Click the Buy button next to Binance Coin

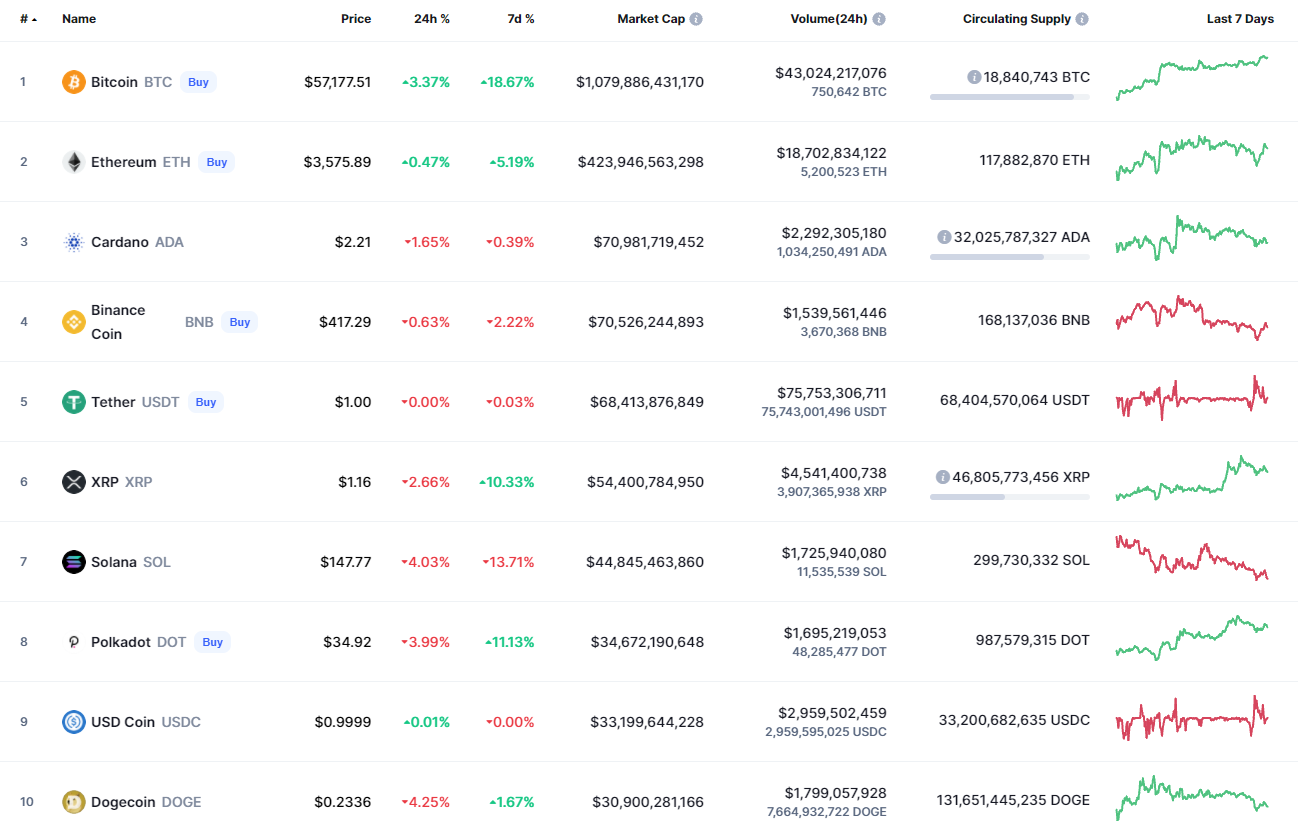point(240,322)
